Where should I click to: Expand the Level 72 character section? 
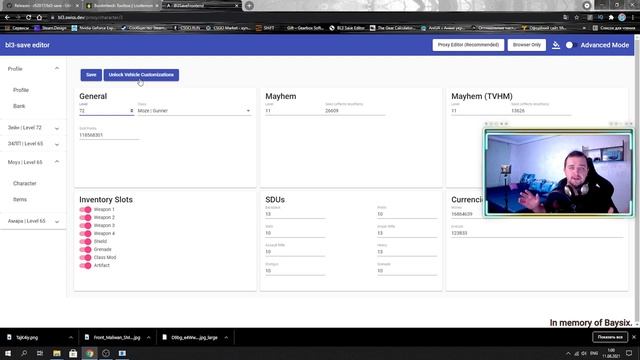tap(57, 128)
